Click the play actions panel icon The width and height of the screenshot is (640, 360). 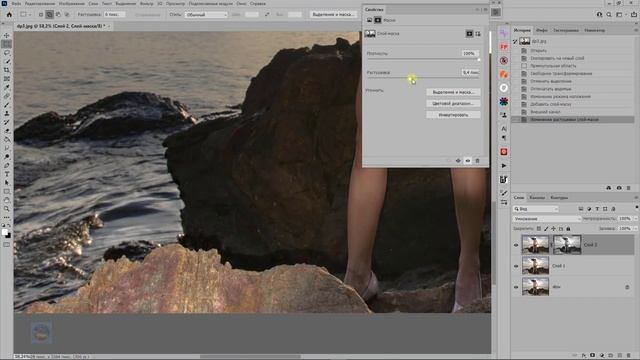point(504,166)
